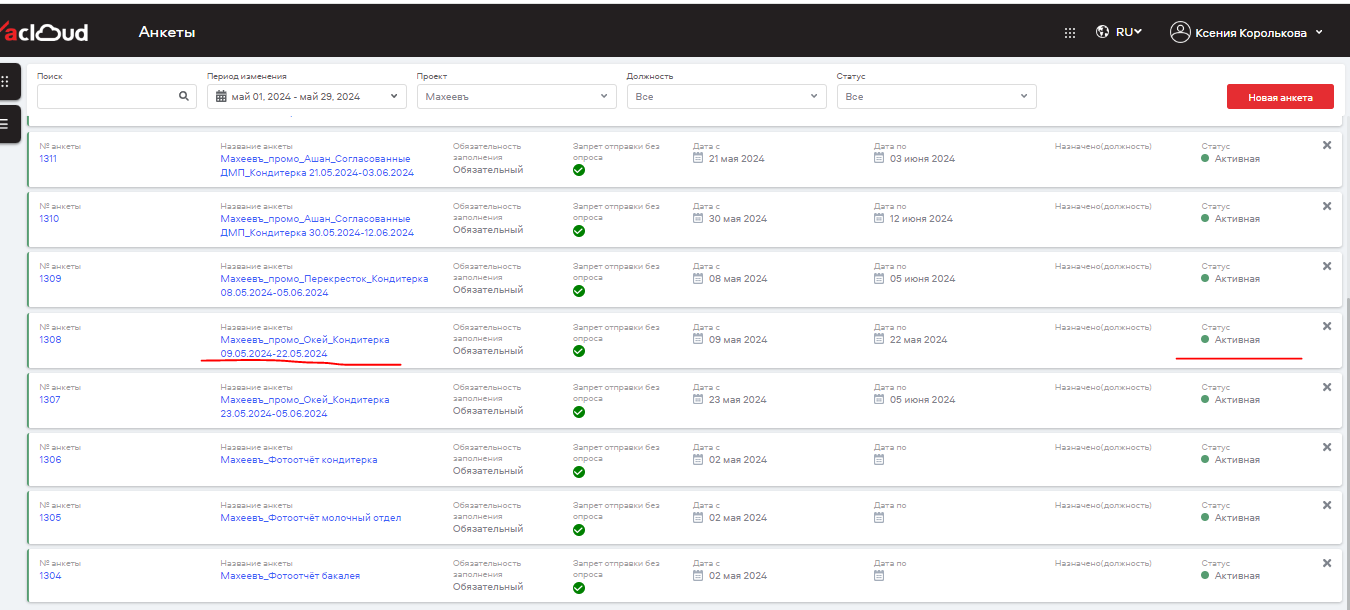Open Ашан_Согласованные ДМП_Кондитерка 30.05.2024-12.06.2024 link
Screen dimensions: 1350x610
click(317, 225)
